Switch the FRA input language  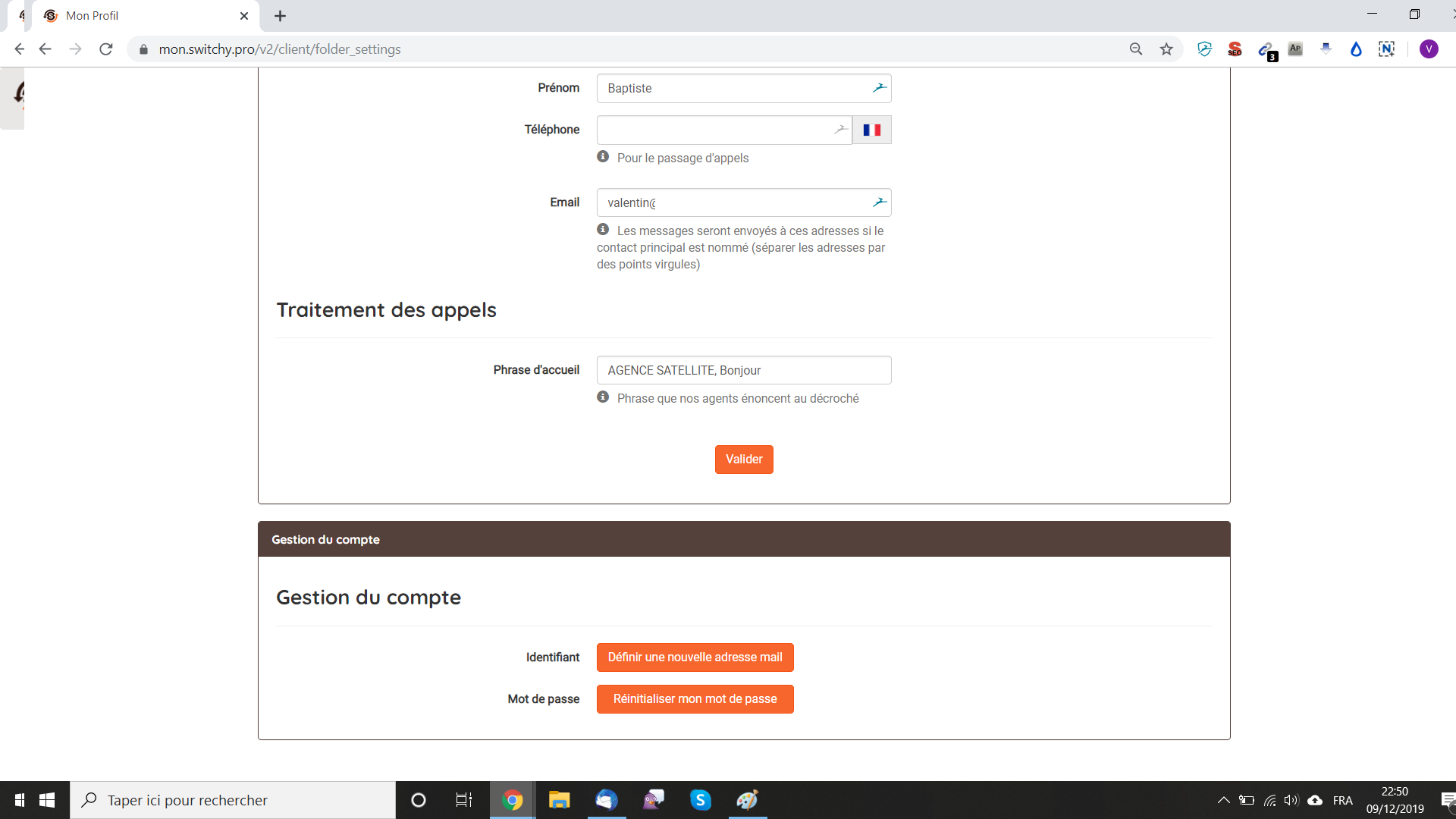click(x=1342, y=800)
